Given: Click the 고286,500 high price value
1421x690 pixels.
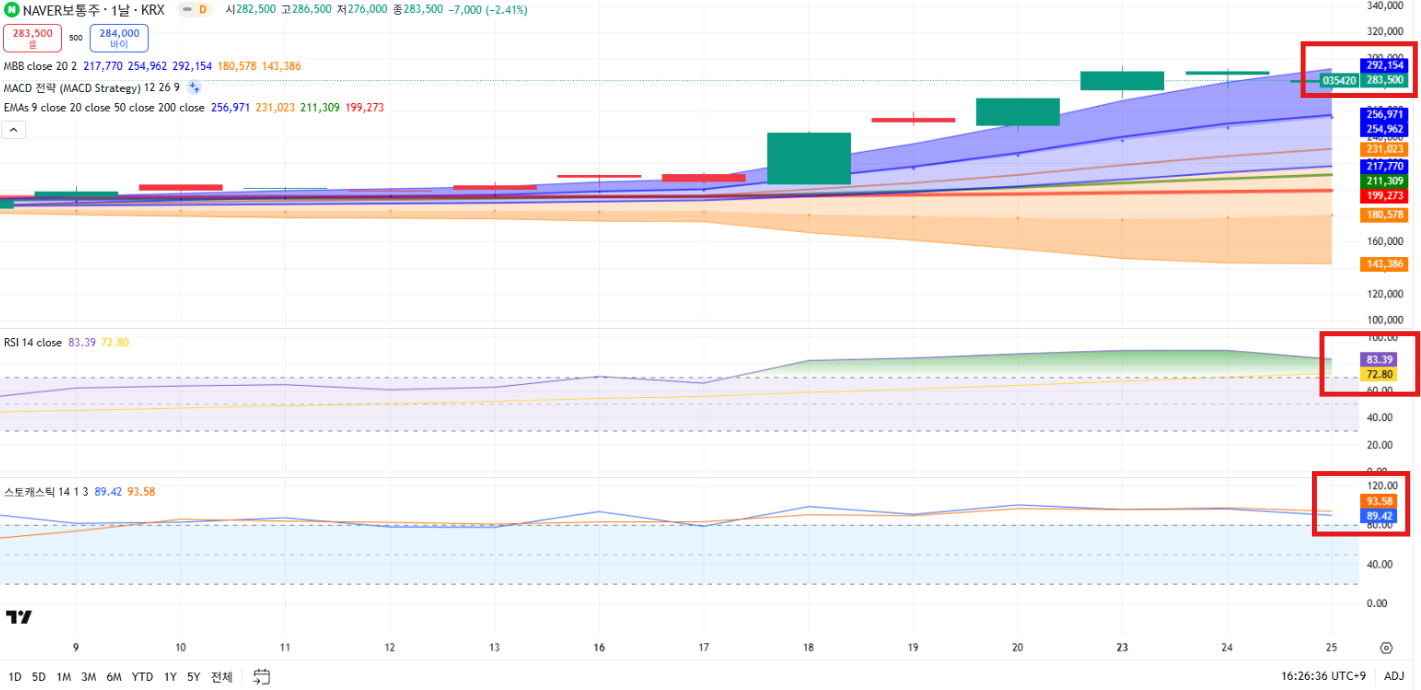Looking at the screenshot, I should (x=305, y=10).
